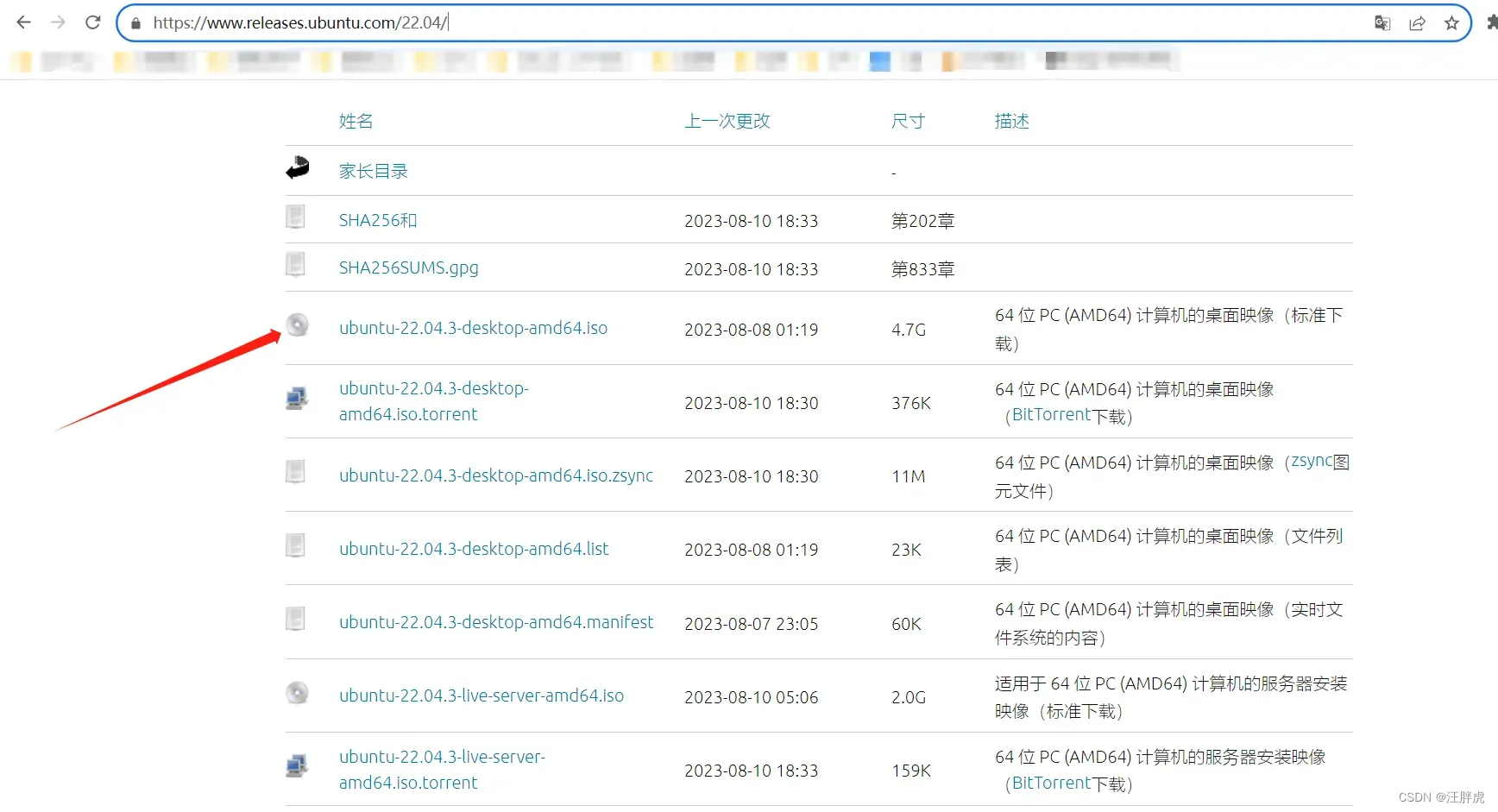Download ubuntu-22.04.3-live-server-amd64.iso
The image size is (1498, 812).
coord(481,696)
